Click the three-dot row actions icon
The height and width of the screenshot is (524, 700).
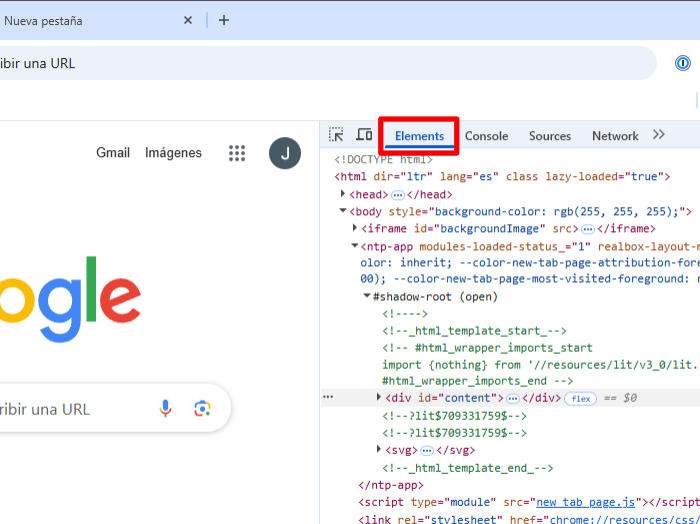[x=328, y=397]
